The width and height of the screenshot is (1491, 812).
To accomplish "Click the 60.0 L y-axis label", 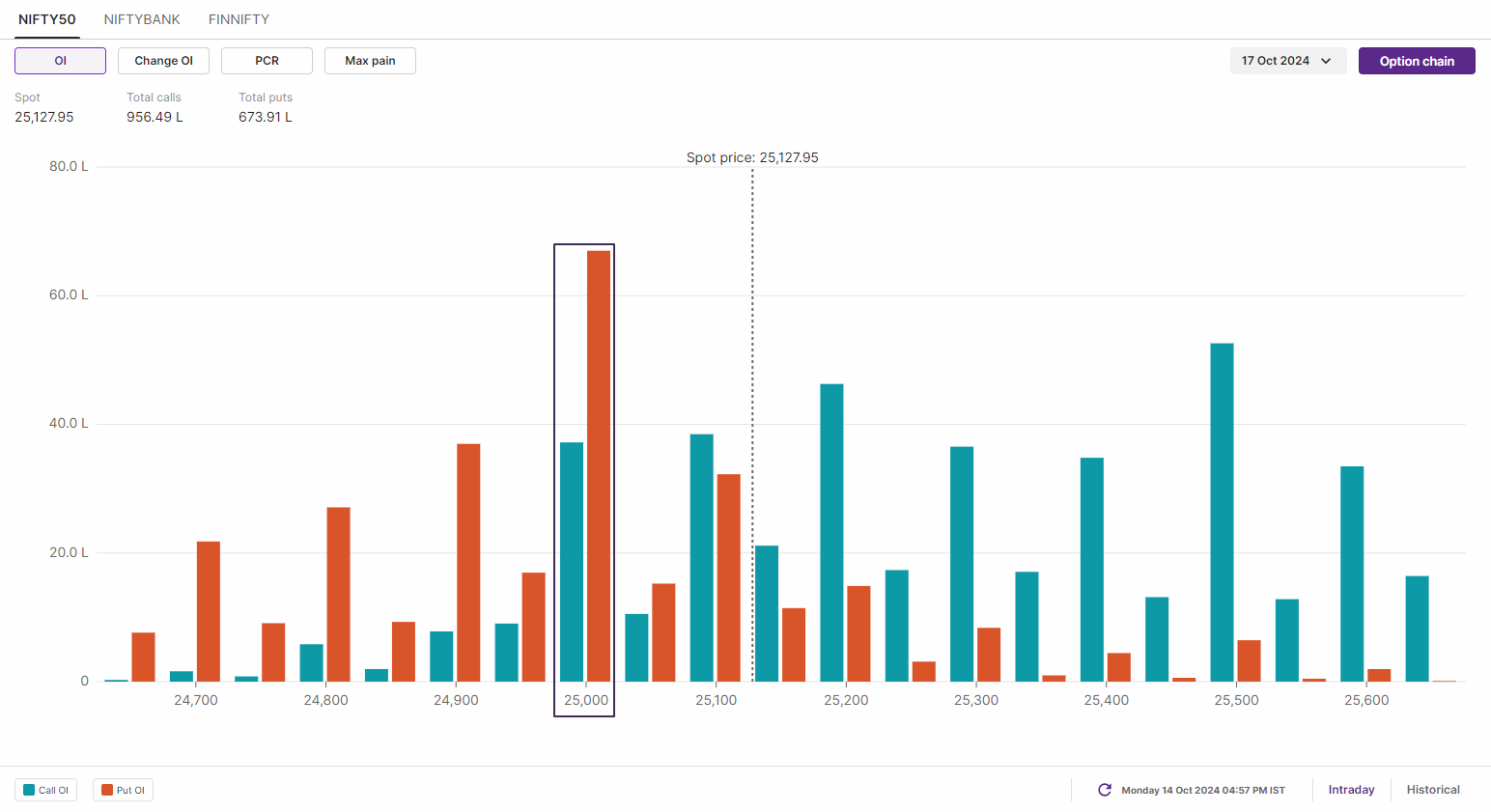I will [69, 294].
